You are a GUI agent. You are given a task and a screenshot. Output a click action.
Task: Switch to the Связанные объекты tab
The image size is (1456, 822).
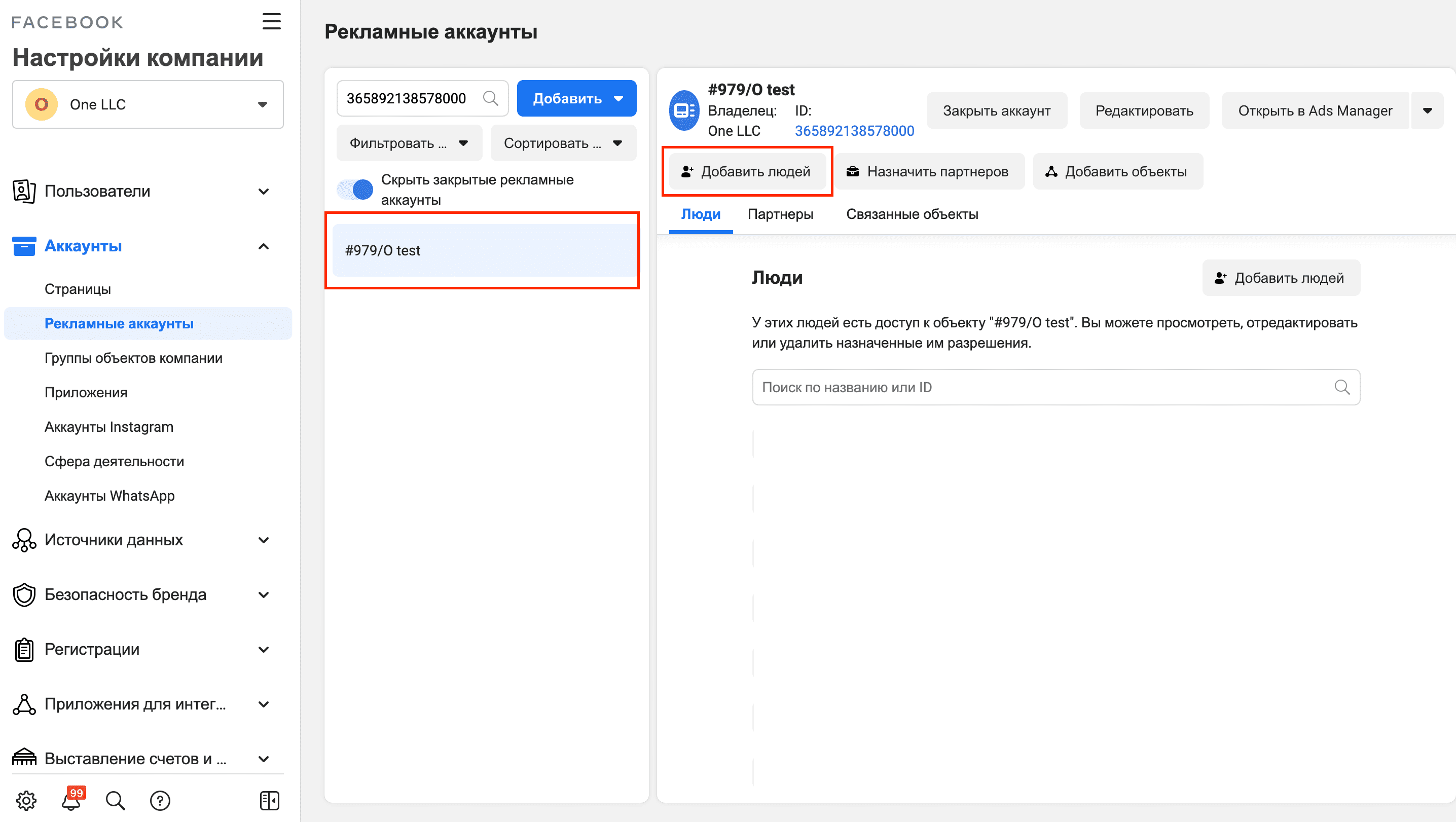pos(912,214)
